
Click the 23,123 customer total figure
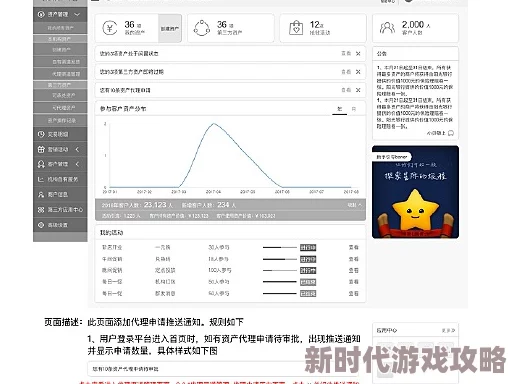pyautogui.click(x=155, y=205)
